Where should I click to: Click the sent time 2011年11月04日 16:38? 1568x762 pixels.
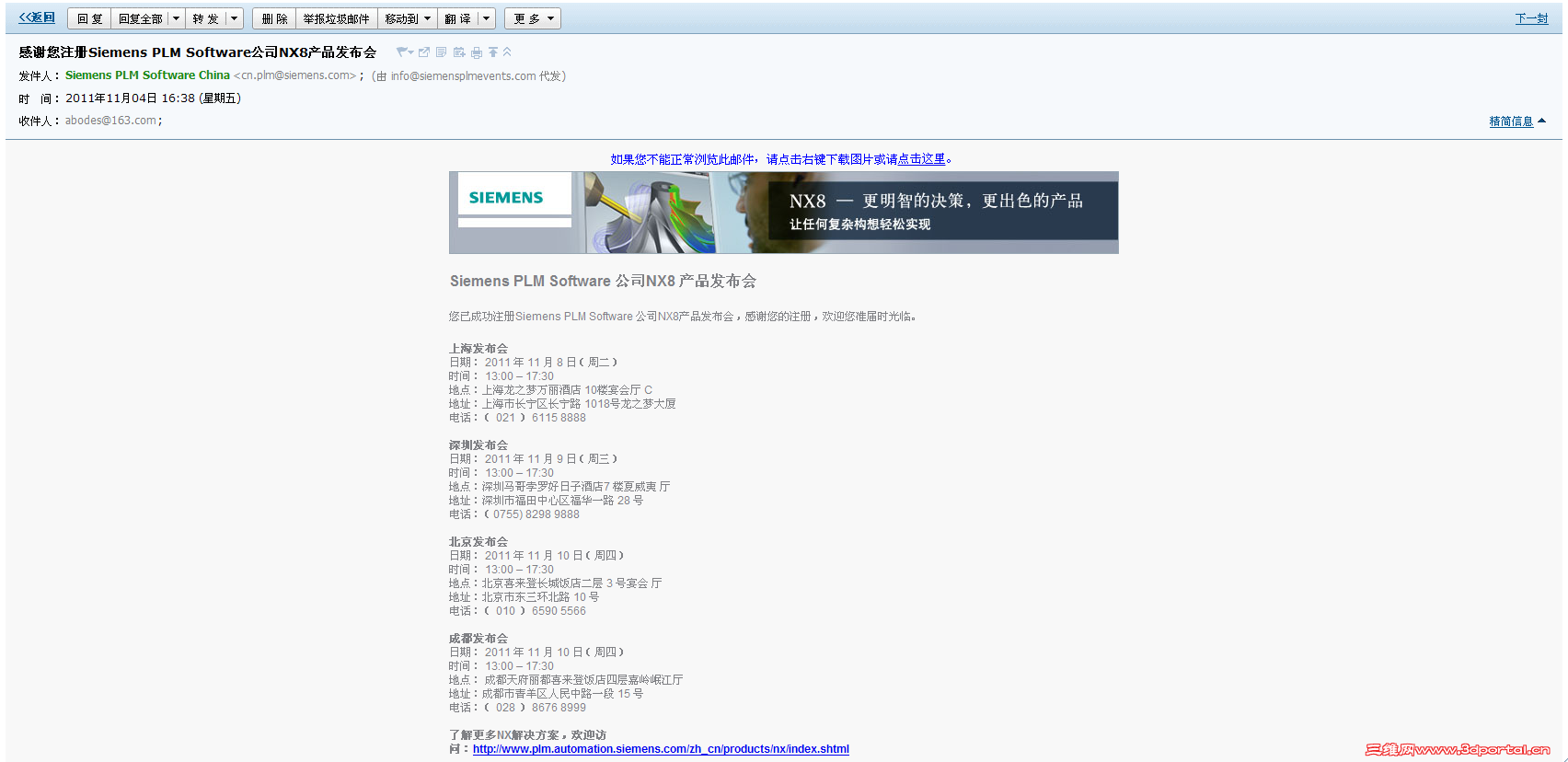pyautogui.click(x=130, y=98)
